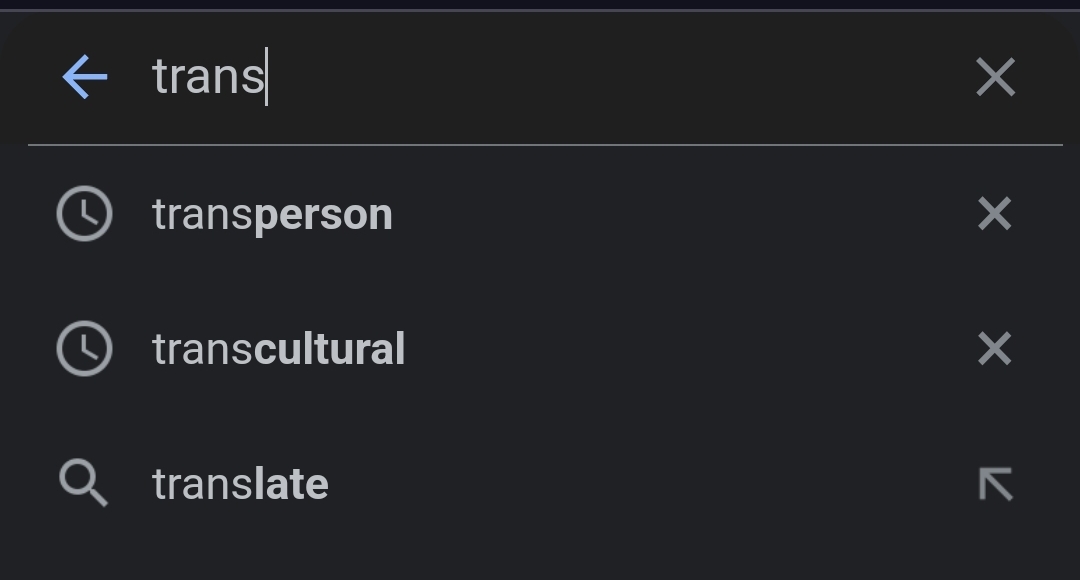
Task: Clear the search field with the X icon
Action: pyautogui.click(x=995, y=77)
